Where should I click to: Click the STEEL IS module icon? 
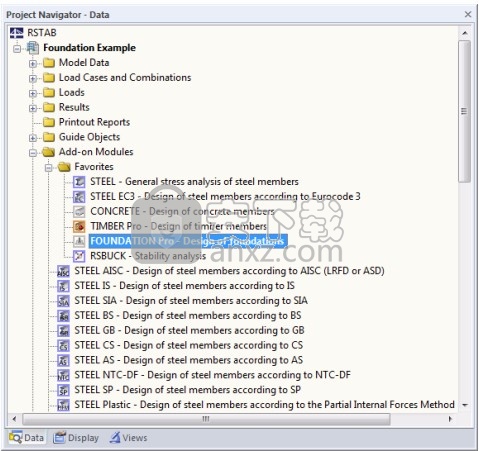pyautogui.click(x=63, y=286)
